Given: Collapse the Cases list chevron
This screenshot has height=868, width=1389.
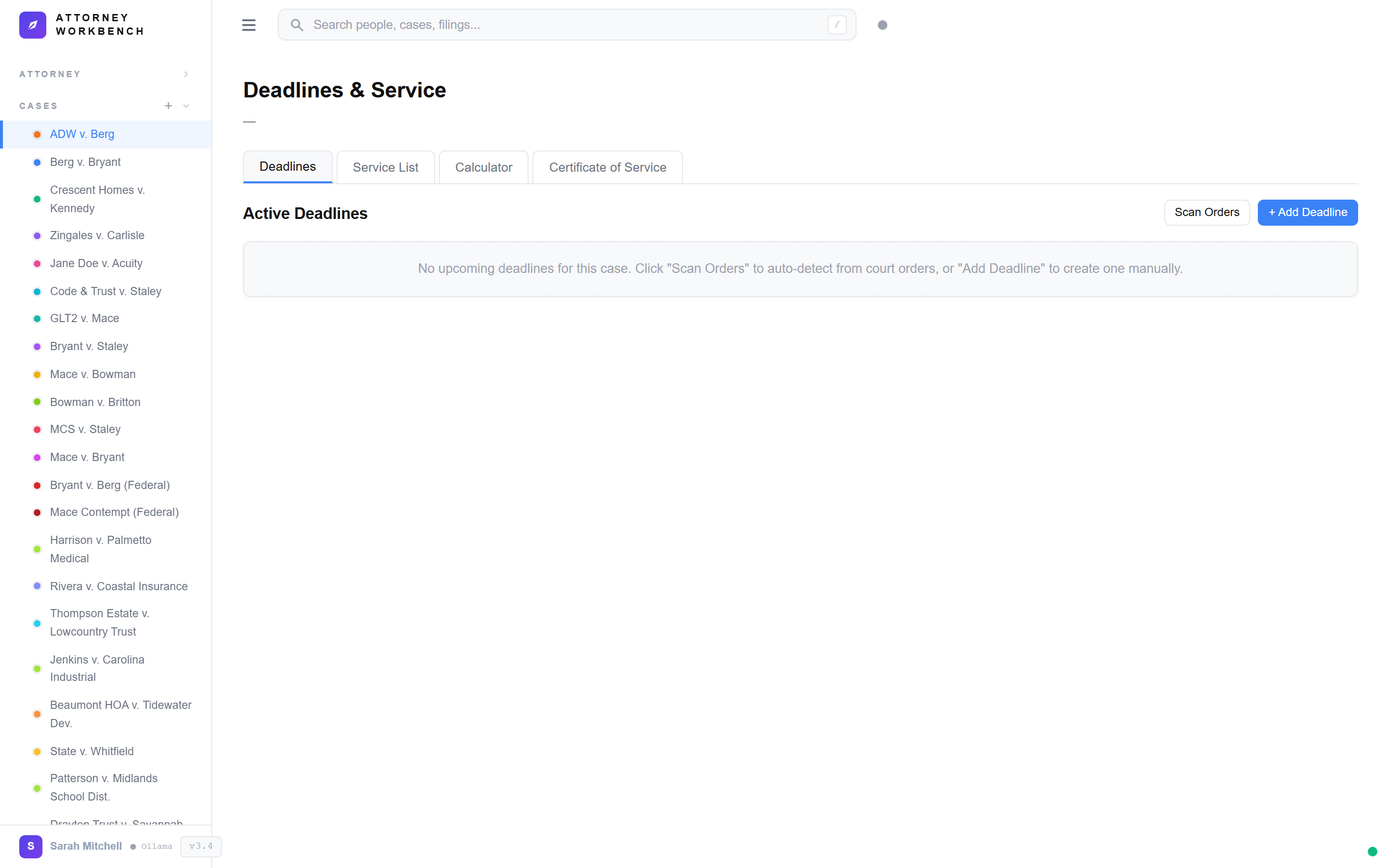Looking at the screenshot, I should coord(185,106).
